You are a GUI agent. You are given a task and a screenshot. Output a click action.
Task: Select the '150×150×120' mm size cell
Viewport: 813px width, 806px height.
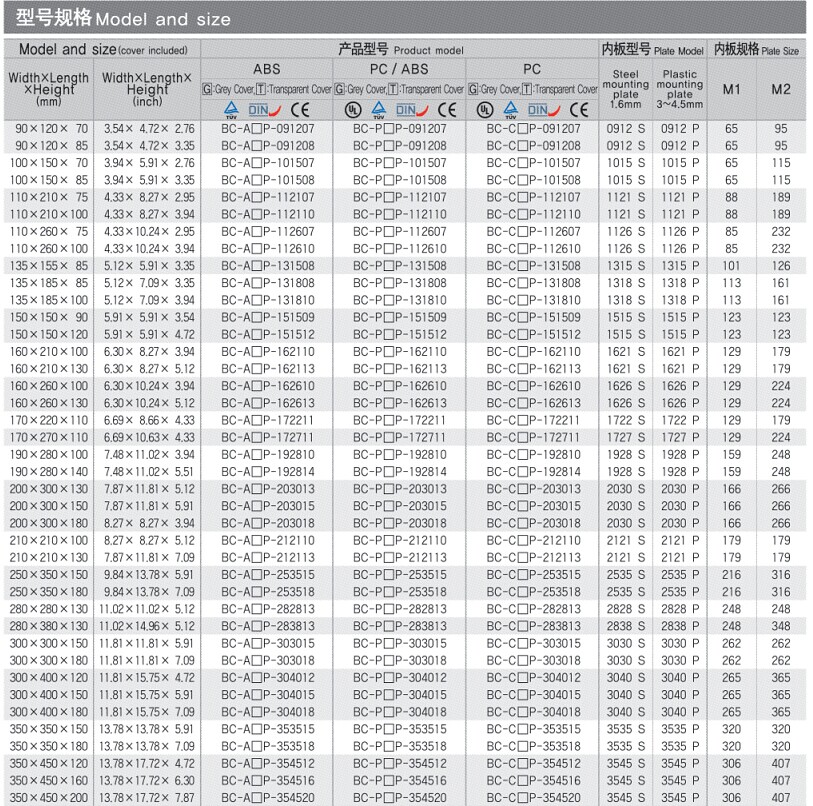(x=49, y=335)
